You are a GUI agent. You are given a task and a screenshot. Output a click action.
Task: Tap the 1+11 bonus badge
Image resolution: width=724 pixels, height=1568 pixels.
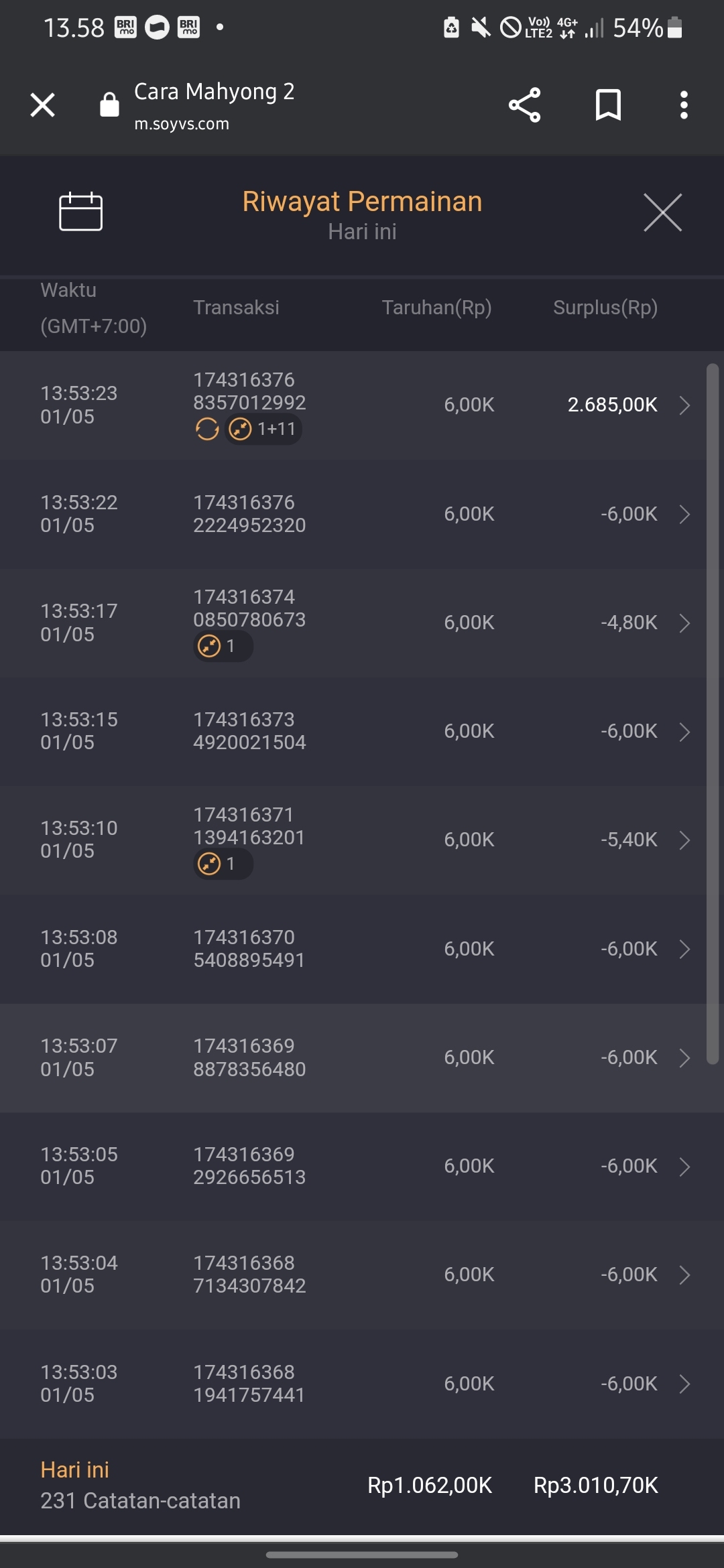[263, 429]
